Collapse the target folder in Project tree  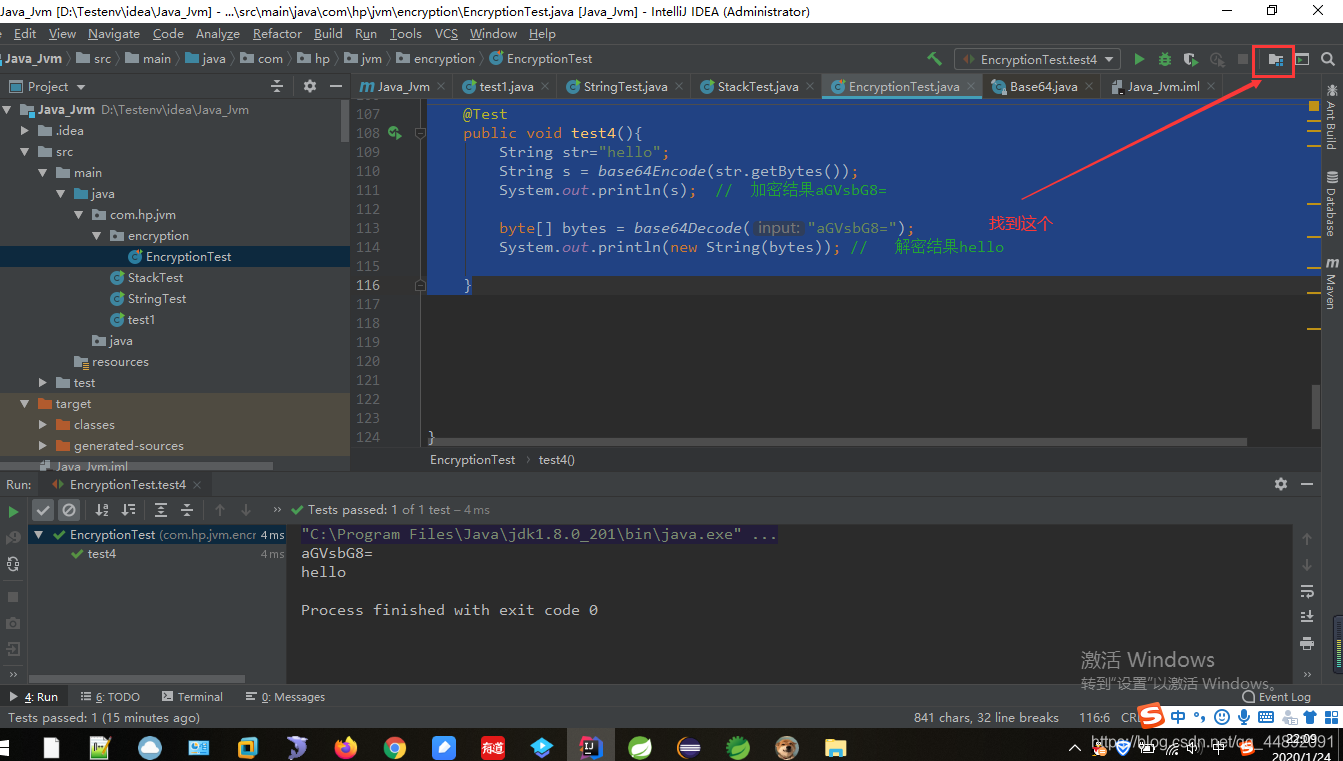click(x=24, y=403)
